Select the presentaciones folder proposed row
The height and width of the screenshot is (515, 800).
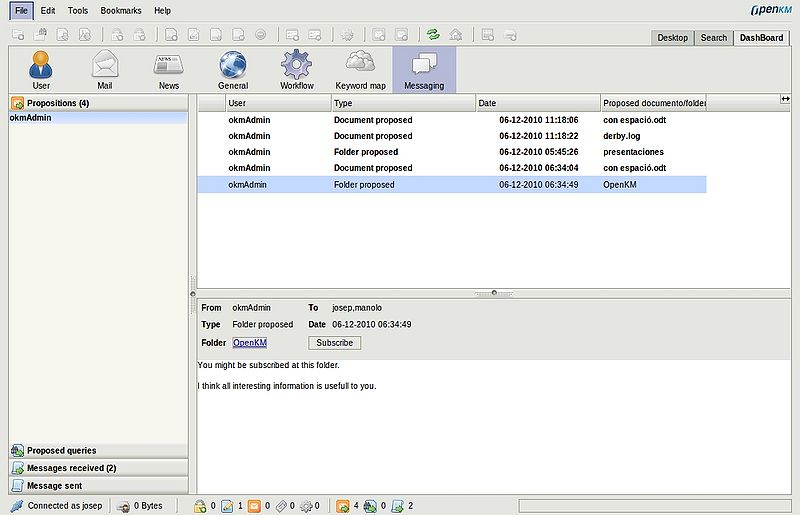(x=452, y=152)
